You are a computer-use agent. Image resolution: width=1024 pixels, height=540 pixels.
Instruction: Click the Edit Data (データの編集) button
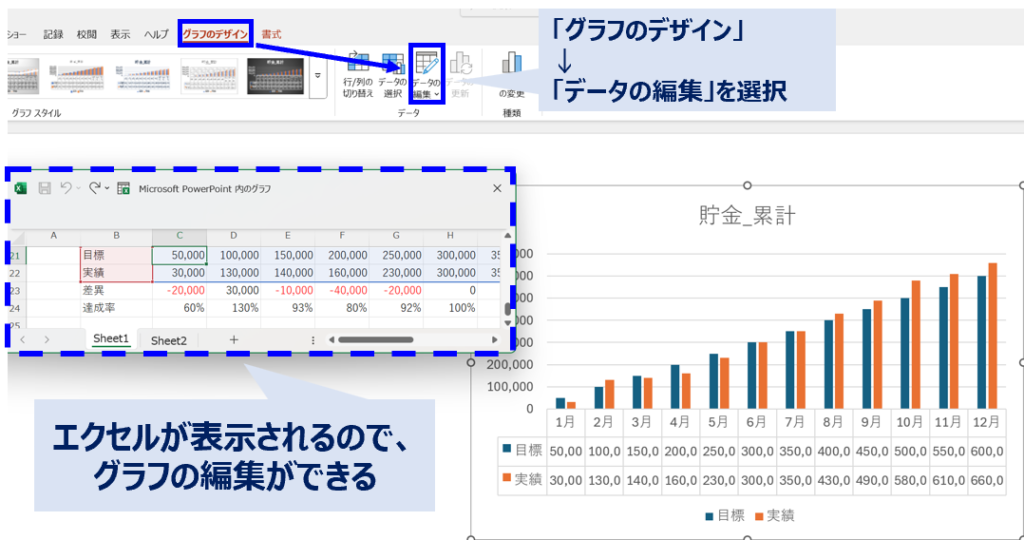coord(426,73)
